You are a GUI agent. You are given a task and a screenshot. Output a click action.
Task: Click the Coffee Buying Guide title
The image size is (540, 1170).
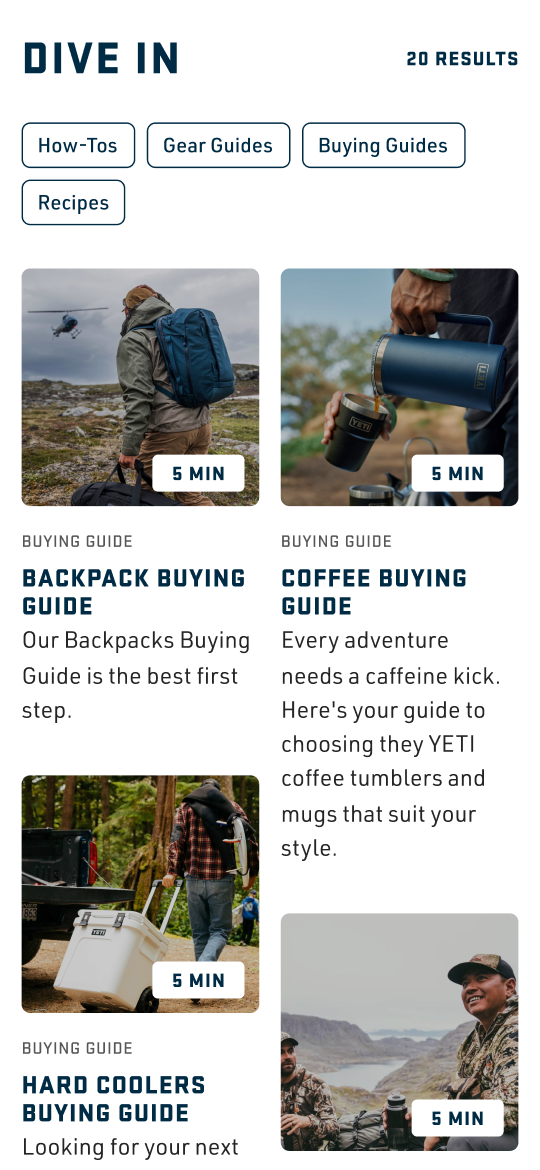coord(374,592)
